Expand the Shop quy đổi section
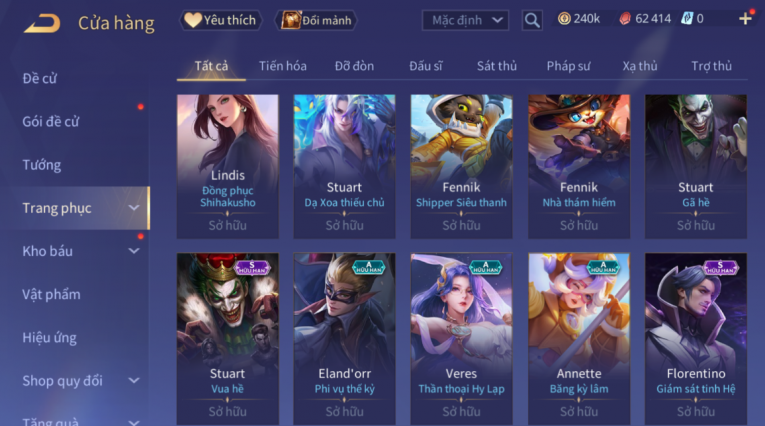Image resolution: width=765 pixels, height=426 pixels. pos(134,381)
